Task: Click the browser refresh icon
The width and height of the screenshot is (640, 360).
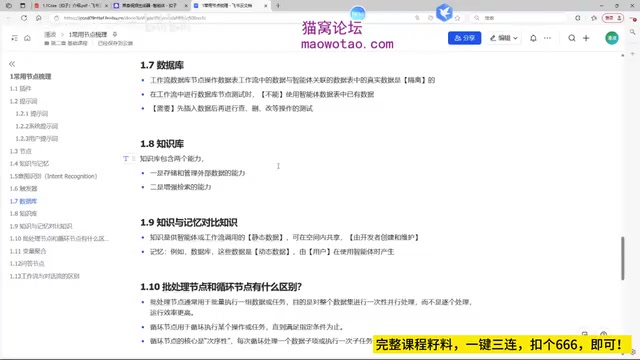Action: click(x=24, y=18)
